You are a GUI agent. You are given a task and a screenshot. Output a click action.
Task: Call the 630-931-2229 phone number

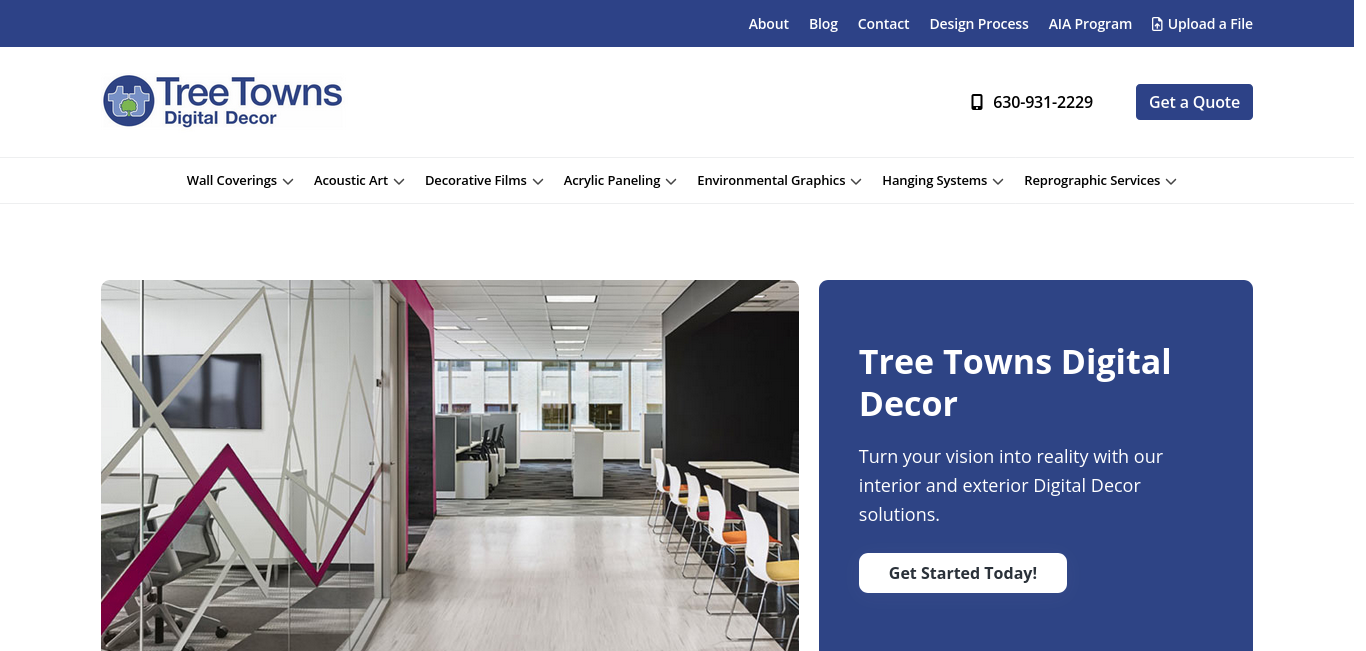point(1043,102)
